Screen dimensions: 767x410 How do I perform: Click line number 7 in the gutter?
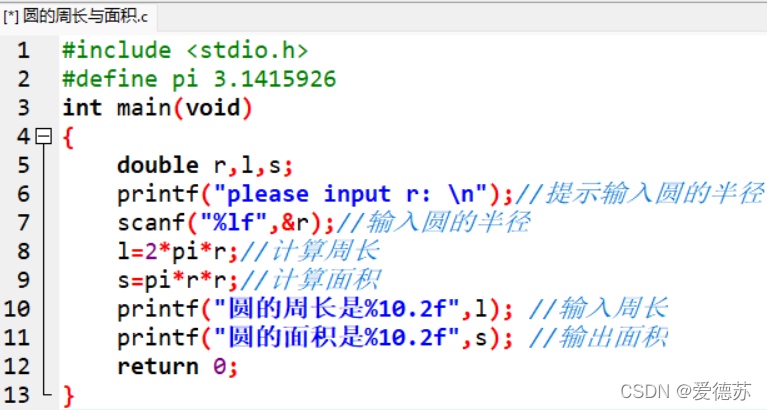23,223
